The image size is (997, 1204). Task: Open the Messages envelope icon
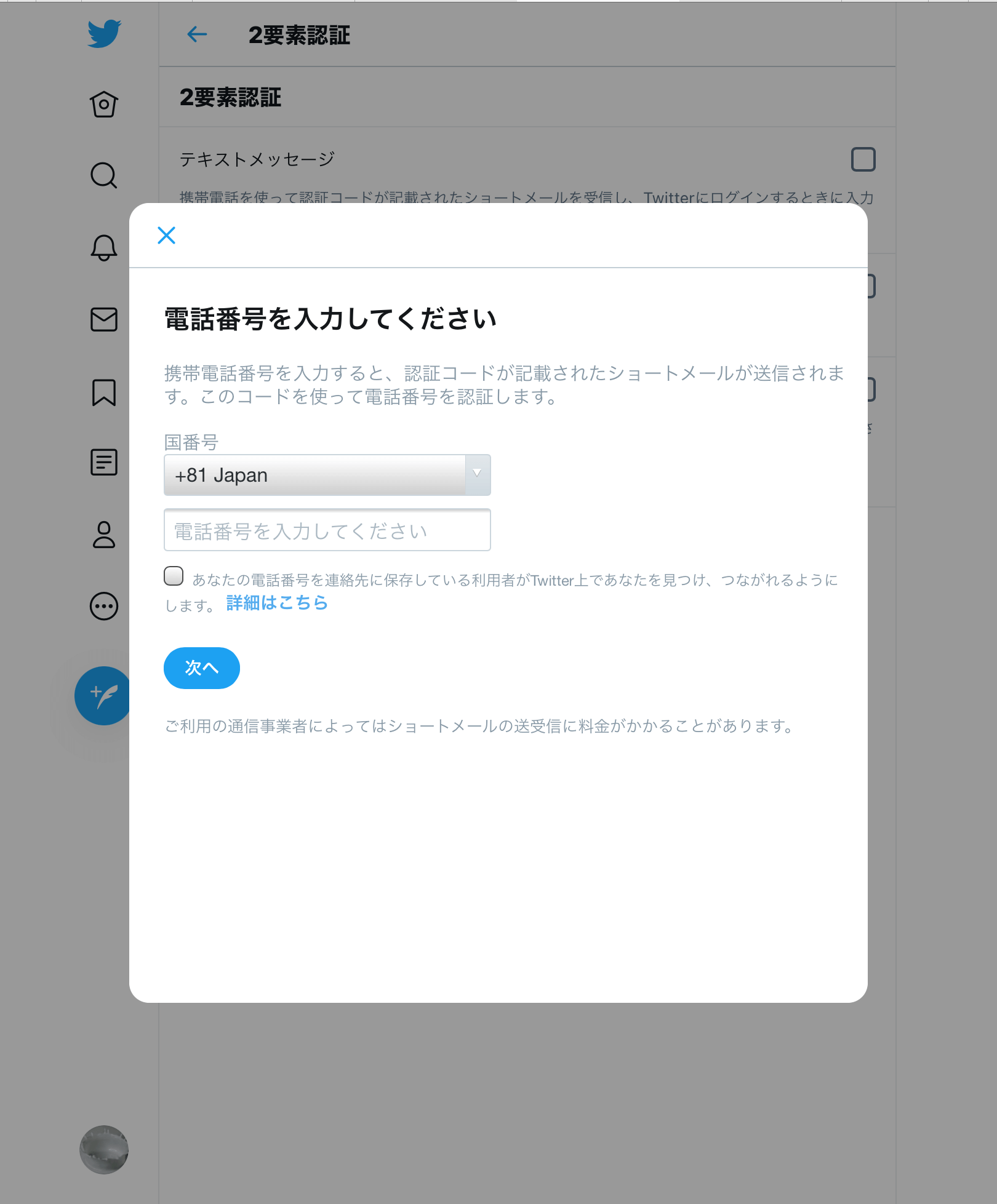click(104, 319)
